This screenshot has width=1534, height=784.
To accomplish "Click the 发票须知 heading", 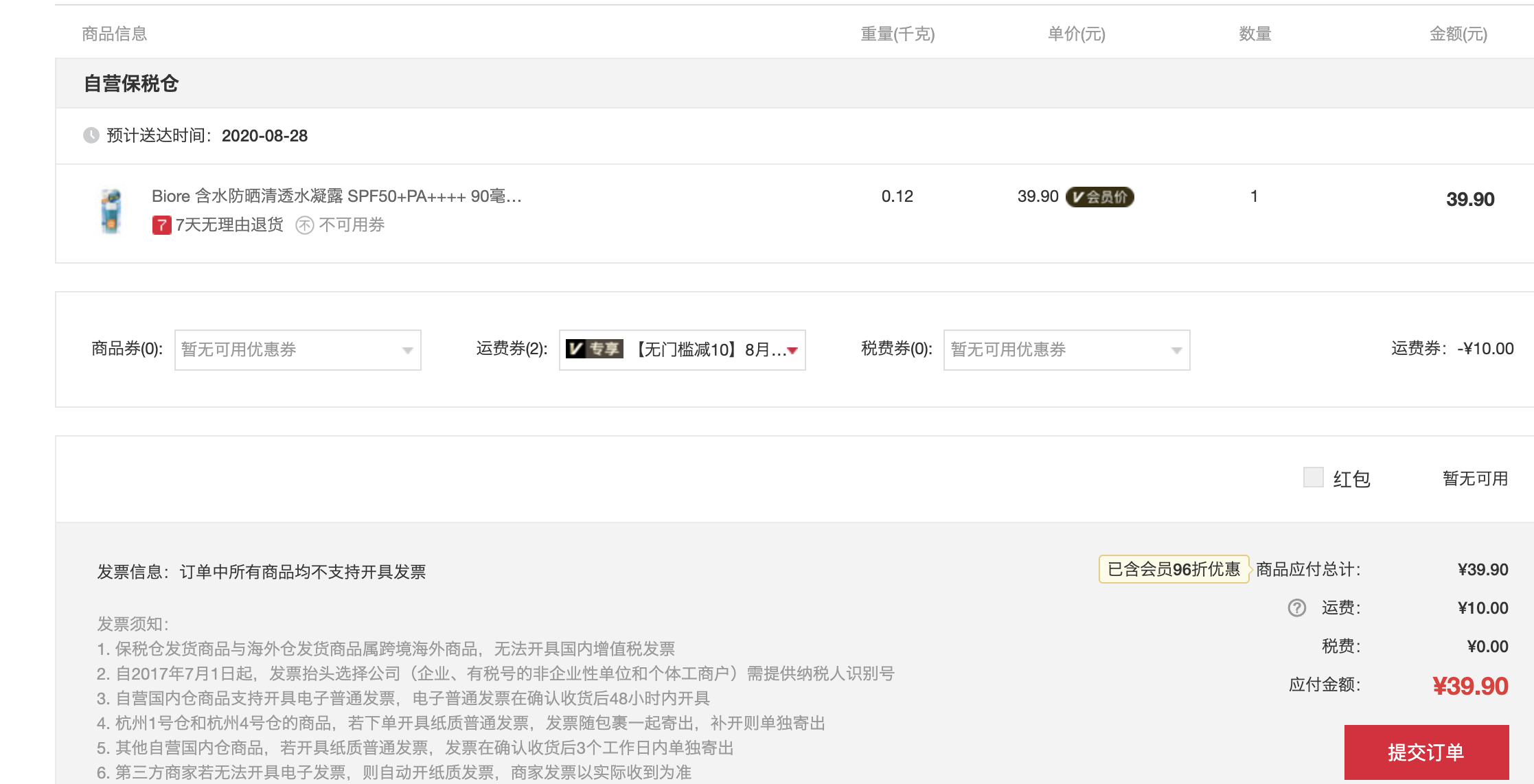I will pos(133,624).
